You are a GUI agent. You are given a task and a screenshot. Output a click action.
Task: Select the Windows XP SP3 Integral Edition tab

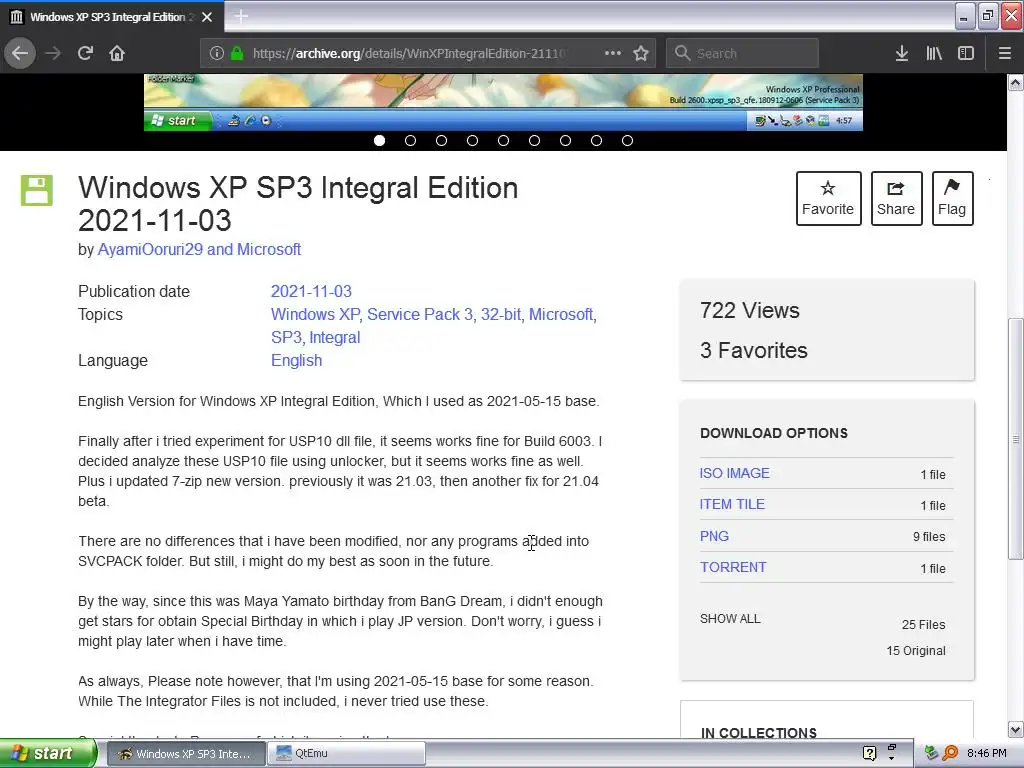[x=112, y=17]
